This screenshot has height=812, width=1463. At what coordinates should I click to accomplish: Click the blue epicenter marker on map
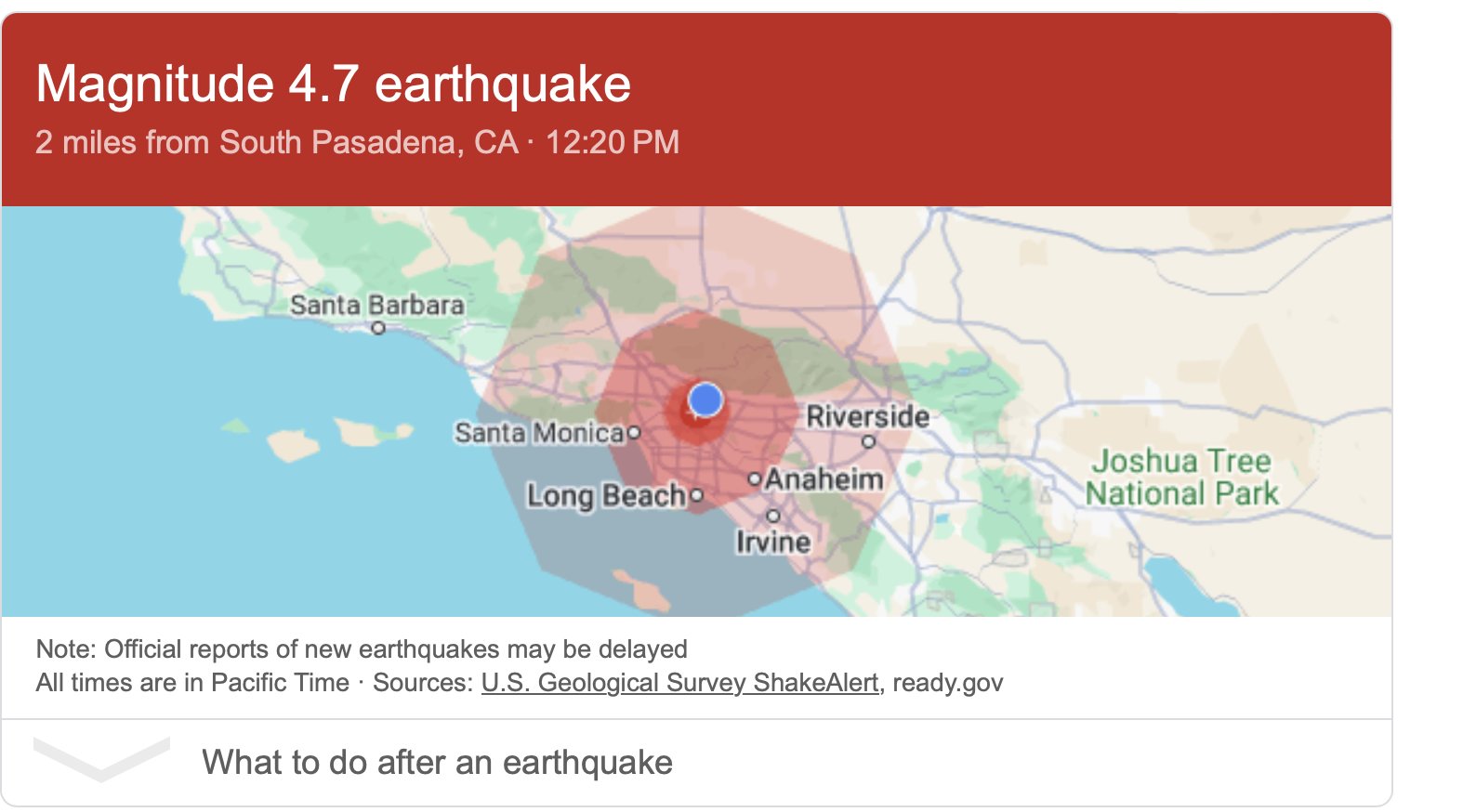click(x=705, y=400)
